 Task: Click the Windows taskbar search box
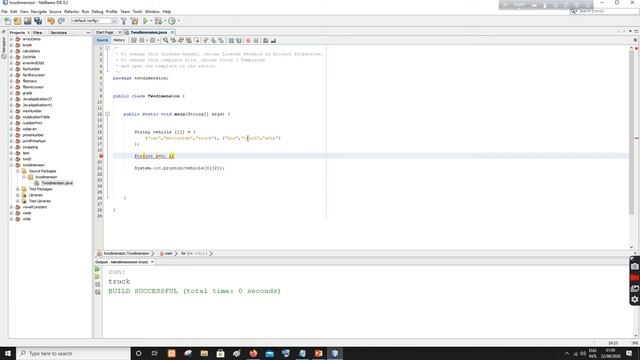coord(73,353)
